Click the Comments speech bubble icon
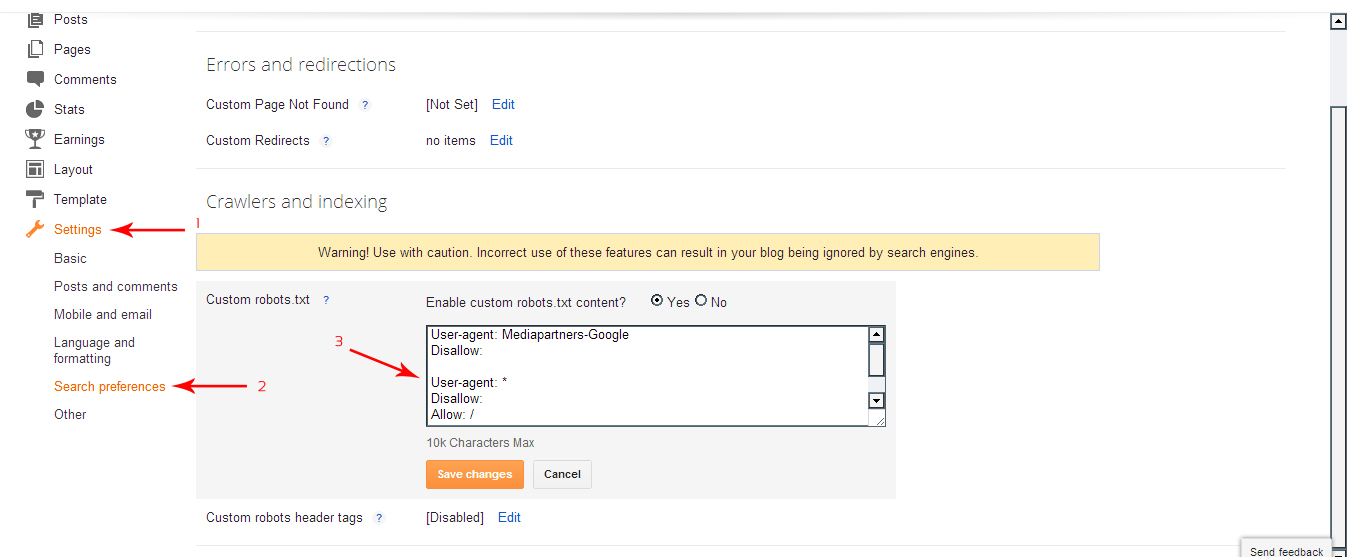The width and height of the screenshot is (1347, 557). point(35,79)
